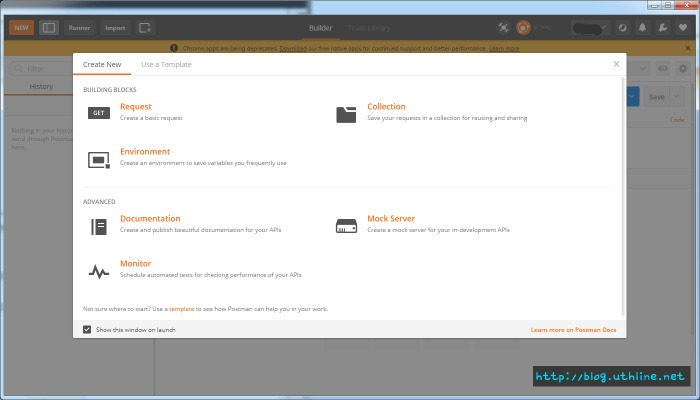Image resolution: width=700 pixels, height=400 pixels.
Task: Click the Mock Server icon
Action: coord(346,226)
